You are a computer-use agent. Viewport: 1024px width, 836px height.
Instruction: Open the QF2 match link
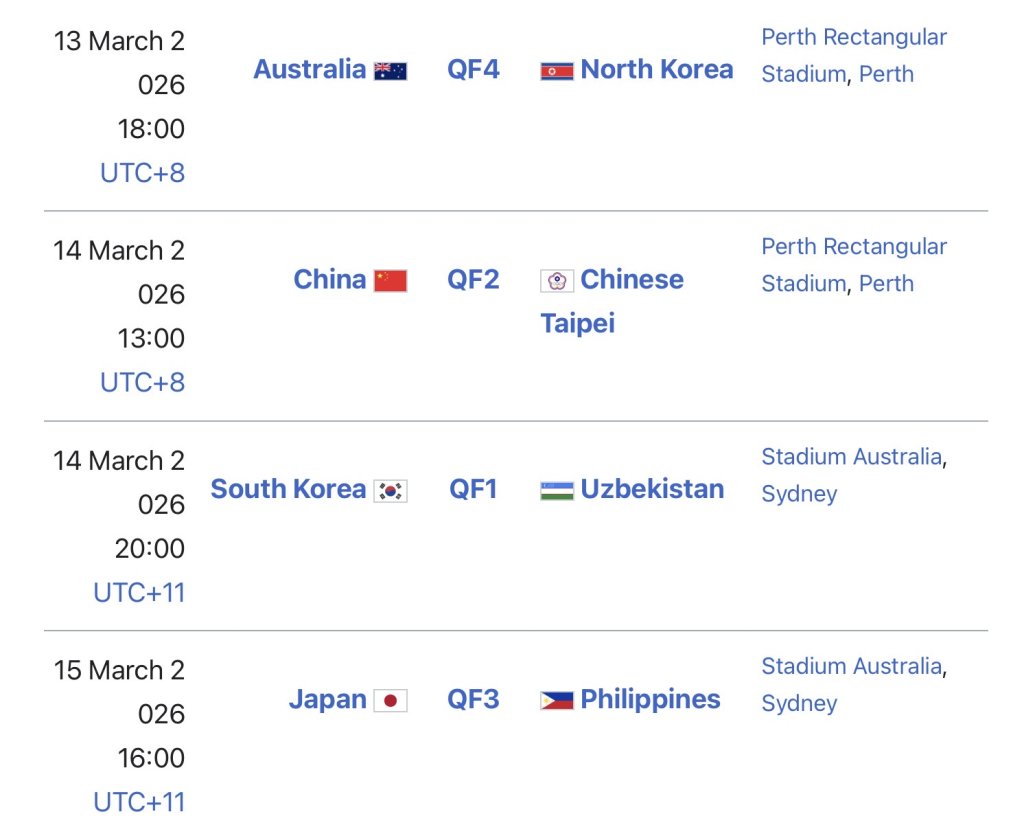pos(473,279)
